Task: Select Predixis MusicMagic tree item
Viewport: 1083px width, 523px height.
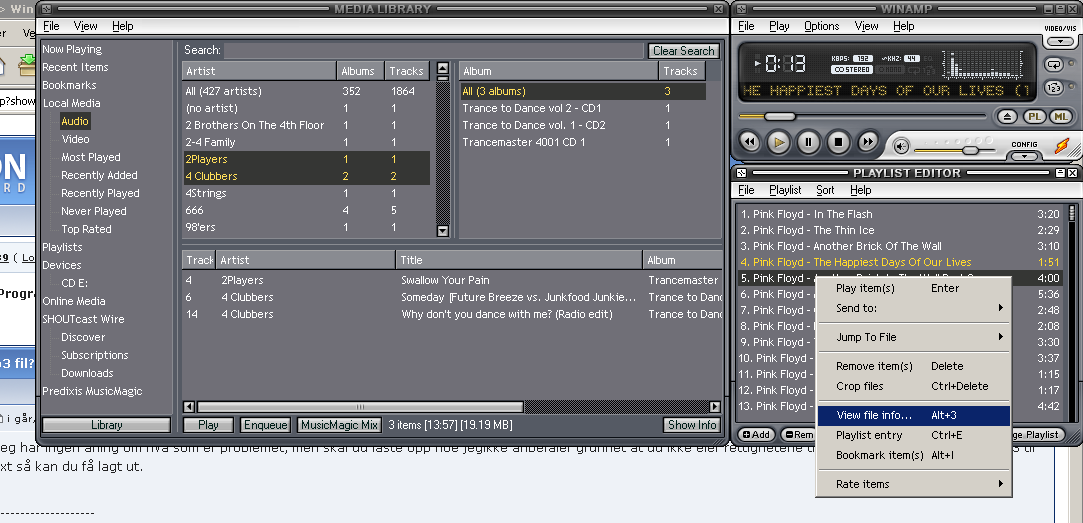Action: pos(92,391)
